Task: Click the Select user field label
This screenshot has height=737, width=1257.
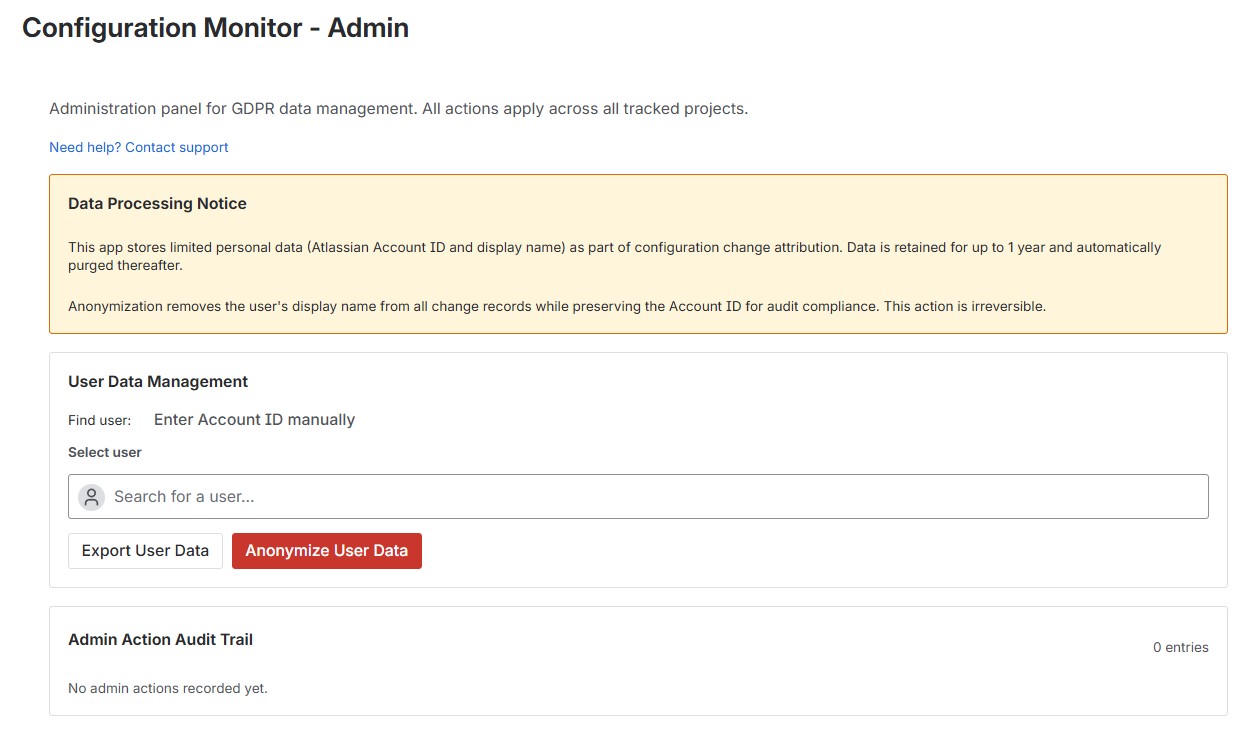Action: pyautogui.click(x=104, y=452)
